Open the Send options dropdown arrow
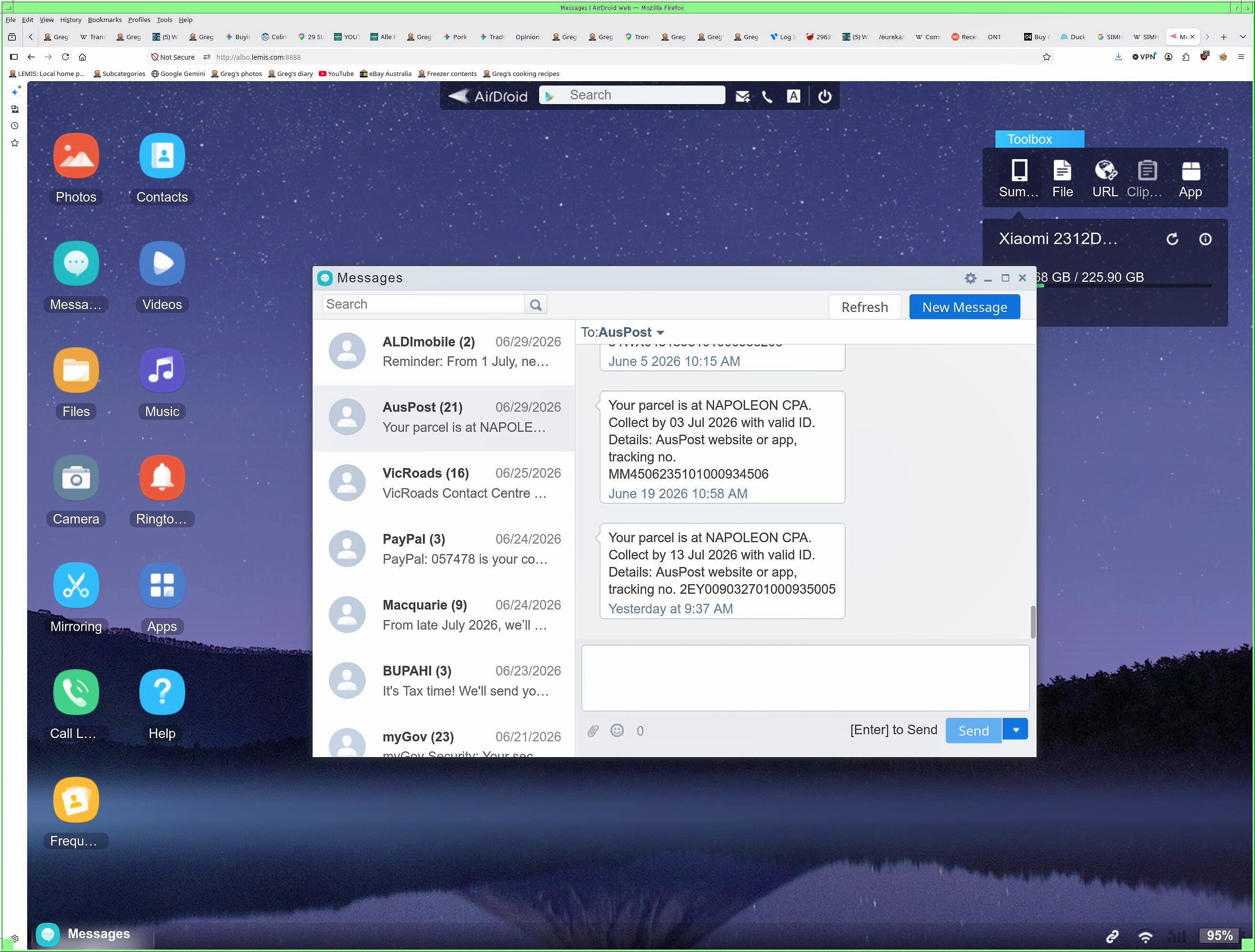1255x952 pixels. (1016, 730)
